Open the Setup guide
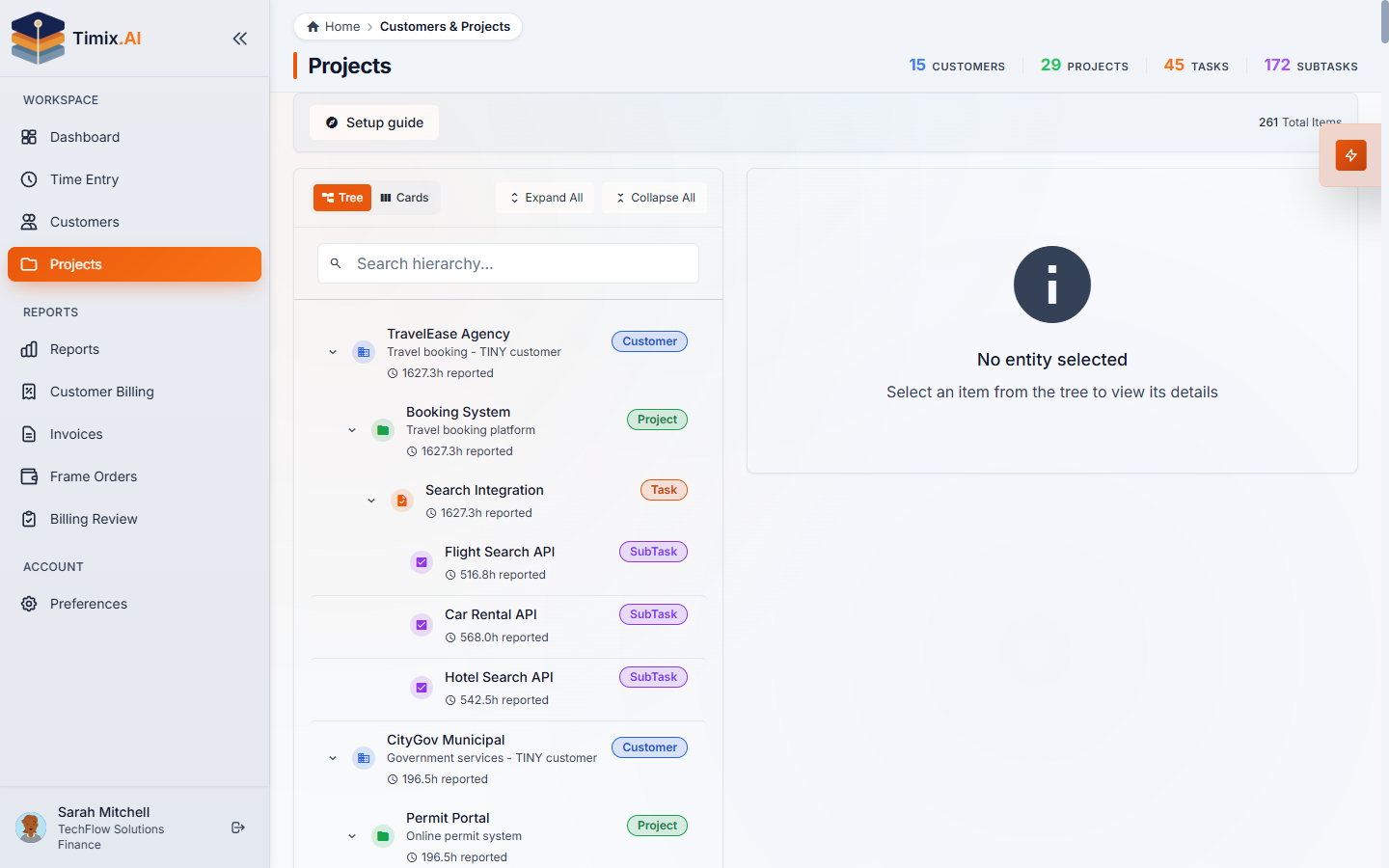Viewport: 1389px width, 868px height. (x=374, y=122)
